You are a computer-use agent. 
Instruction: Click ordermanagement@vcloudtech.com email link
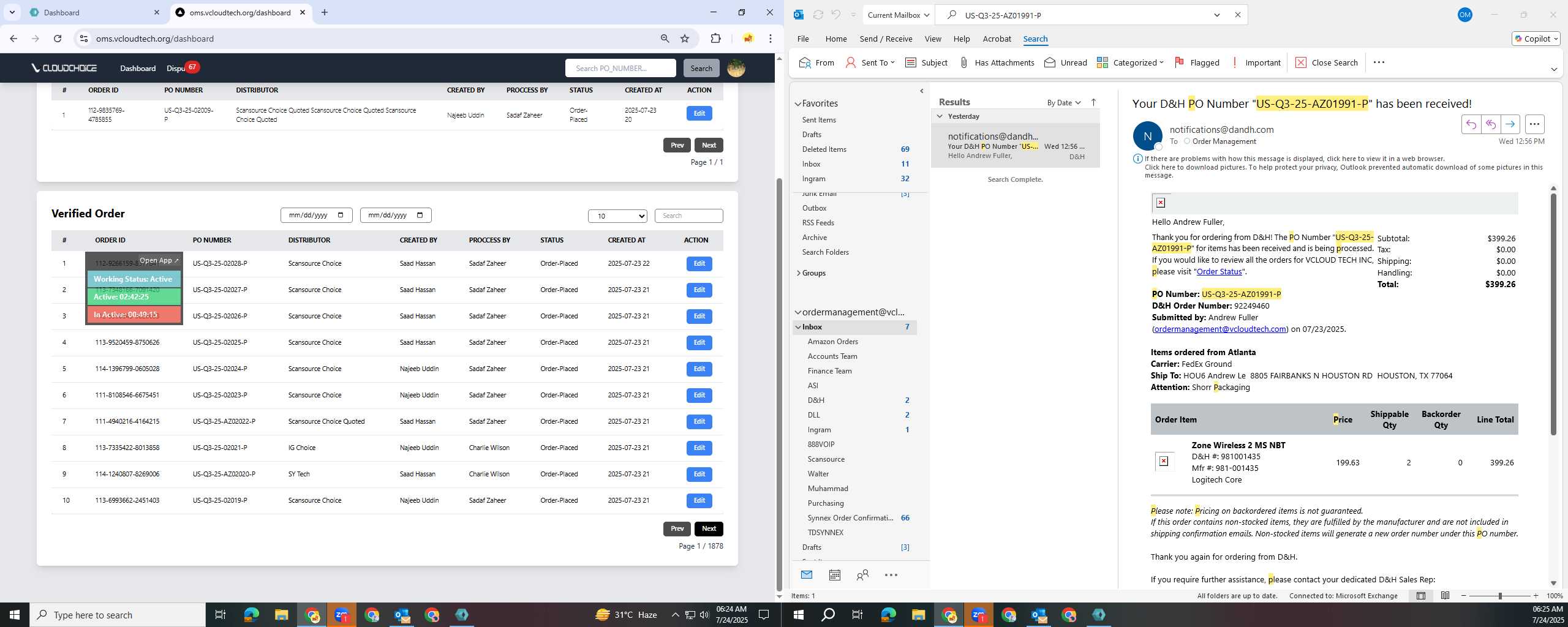1219,329
